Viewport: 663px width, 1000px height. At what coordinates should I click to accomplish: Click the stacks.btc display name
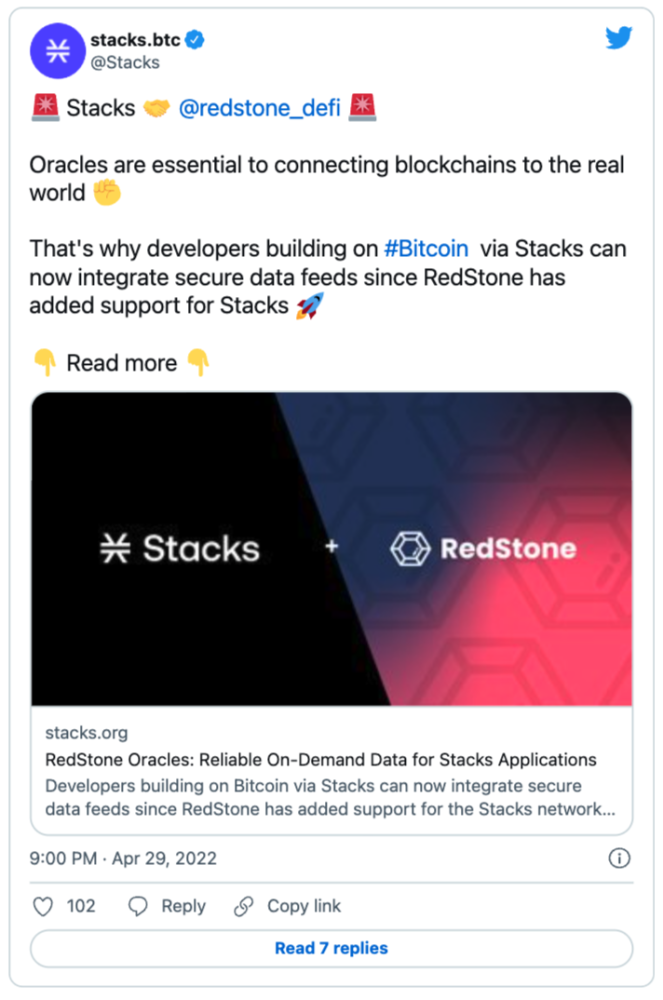click(x=135, y=40)
